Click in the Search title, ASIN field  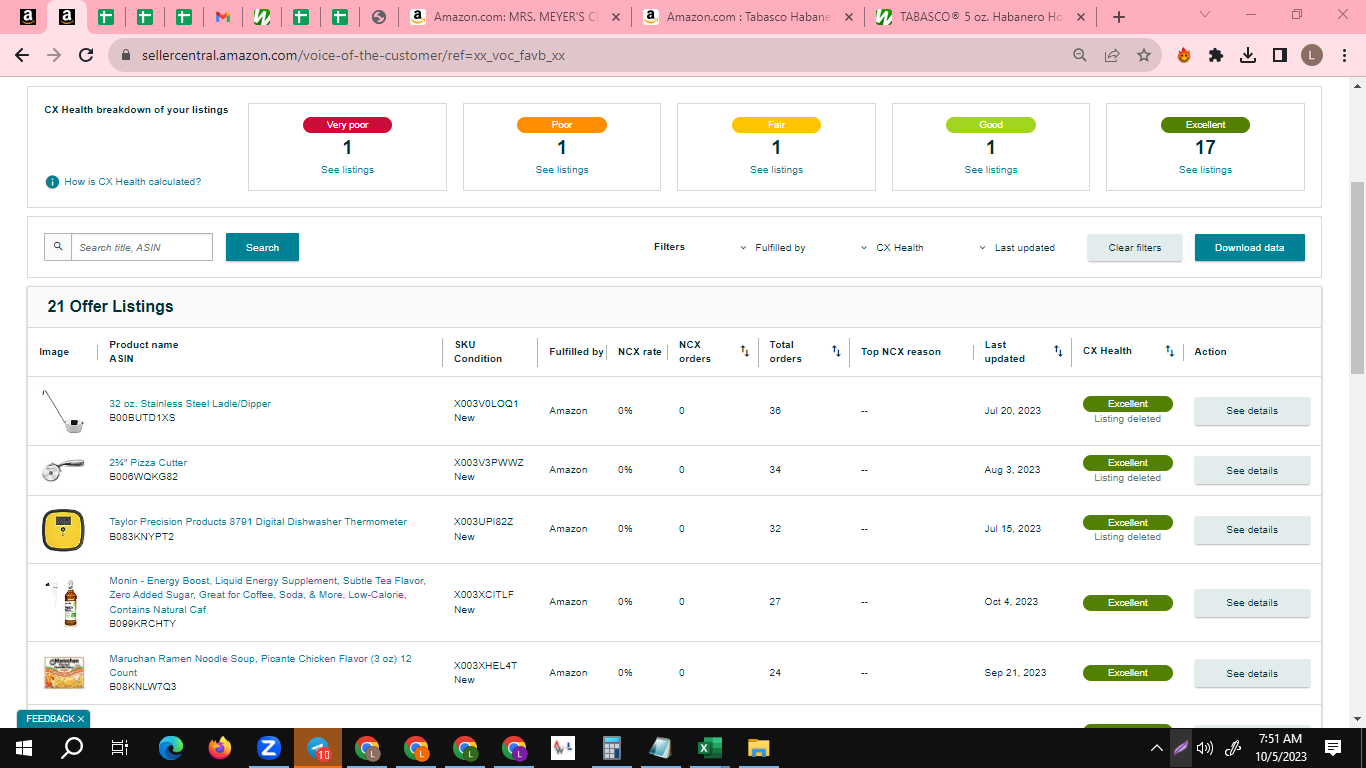point(142,247)
